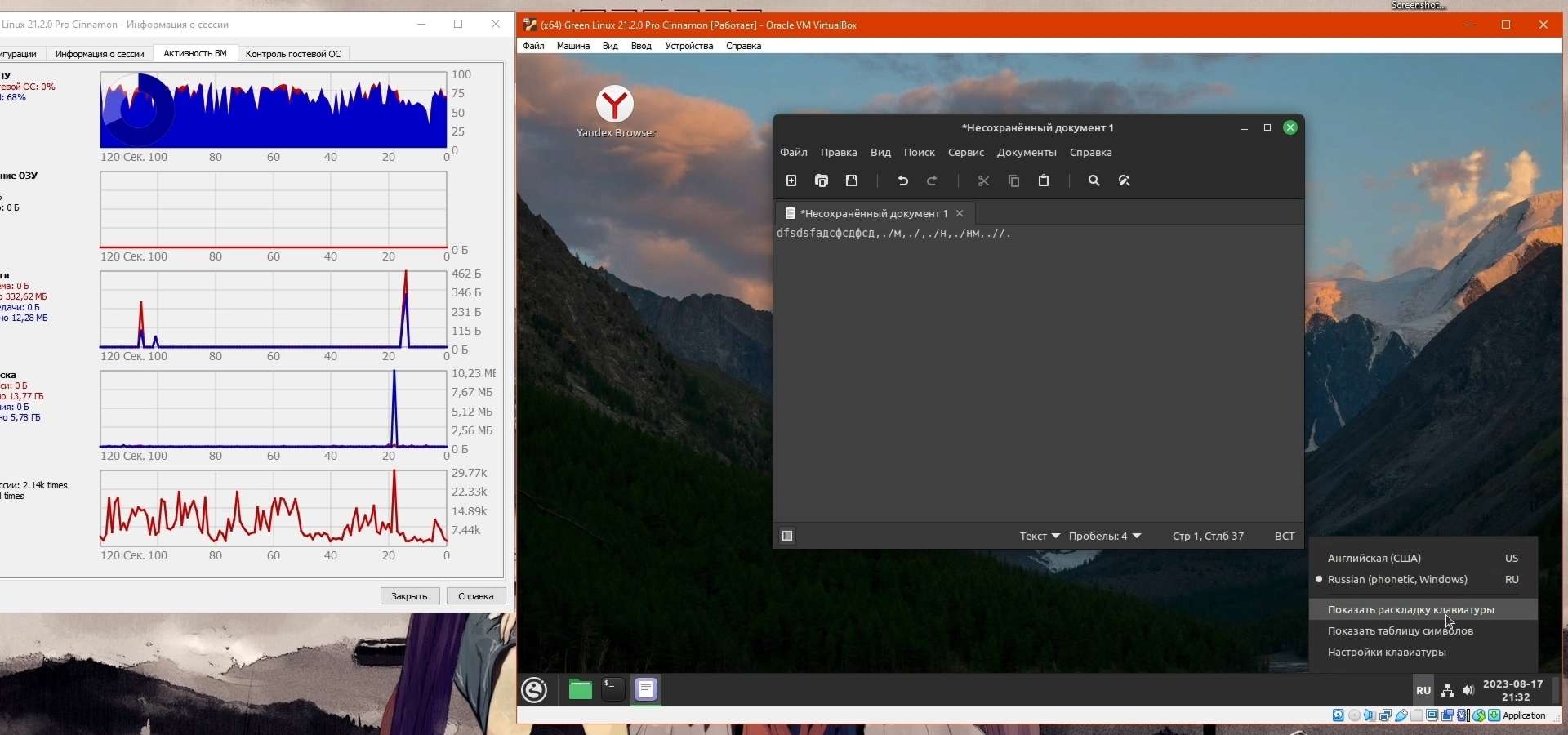Viewport: 1568px width, 735px height.
Task: Click the find-and-replace icon in the toolbar
Action: point(1125,181)
